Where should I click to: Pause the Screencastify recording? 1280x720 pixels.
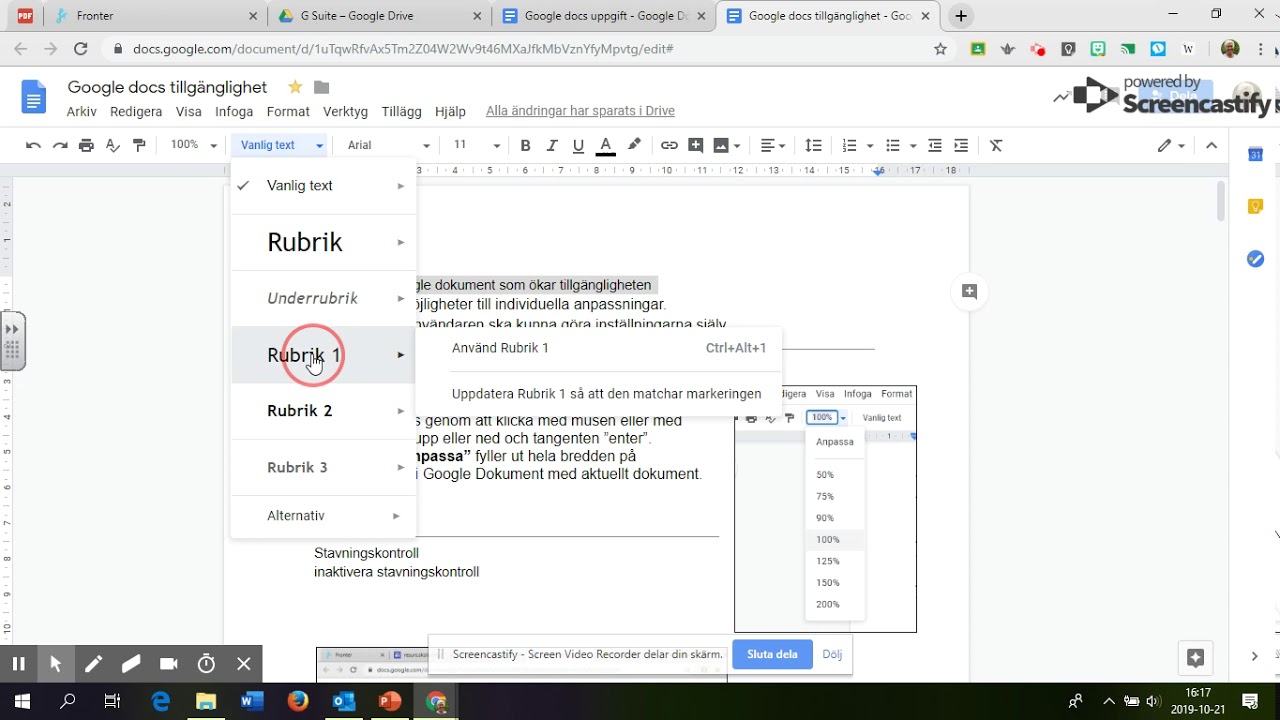[x=18, y=664]
